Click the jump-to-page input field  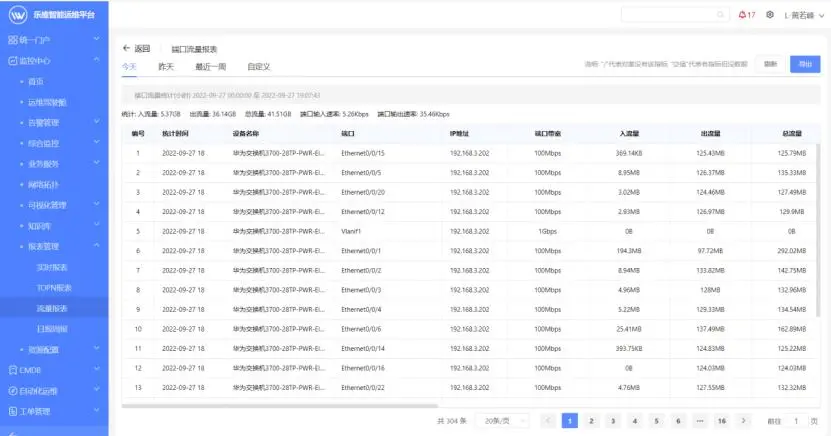click(x=796, y=421)
